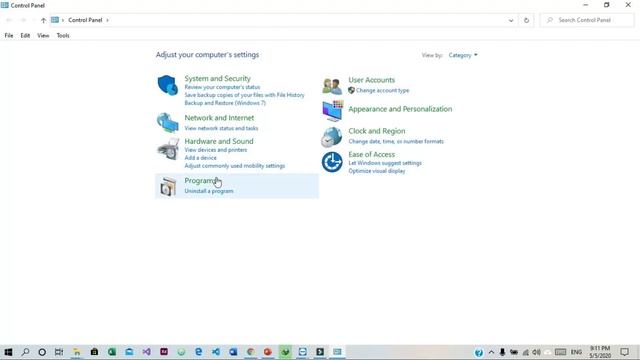Click the Clock and Region globe icon

tap(331, 137)
